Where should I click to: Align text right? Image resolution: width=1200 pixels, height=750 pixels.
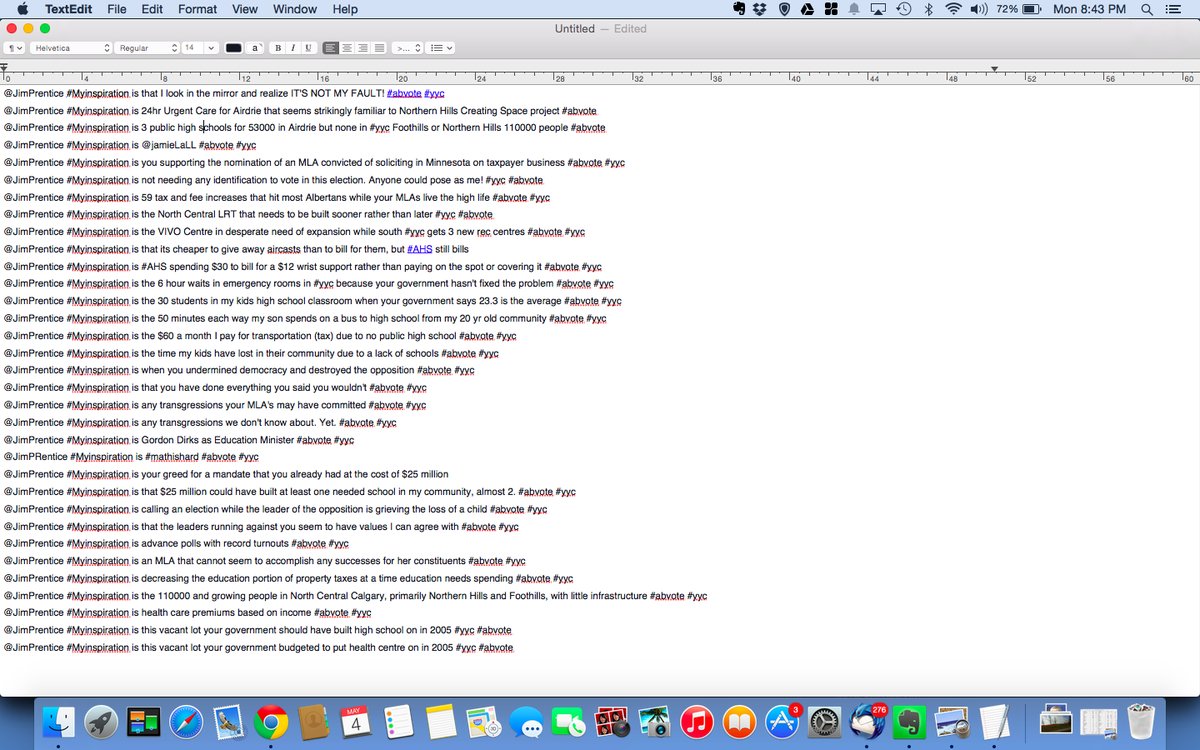361,48
